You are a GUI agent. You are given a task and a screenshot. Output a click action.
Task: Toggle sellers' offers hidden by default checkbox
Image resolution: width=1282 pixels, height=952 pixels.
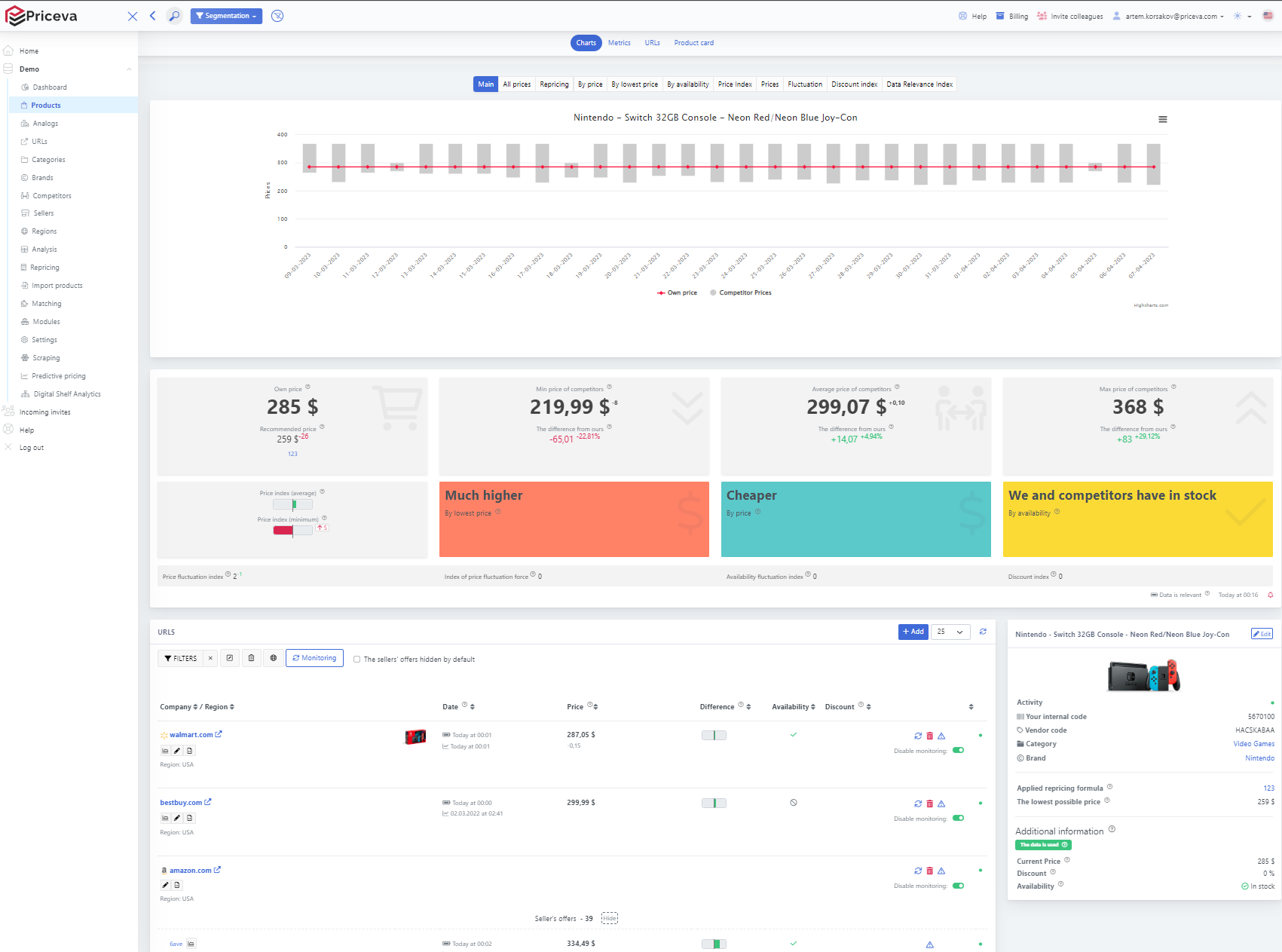pos(357,660)
